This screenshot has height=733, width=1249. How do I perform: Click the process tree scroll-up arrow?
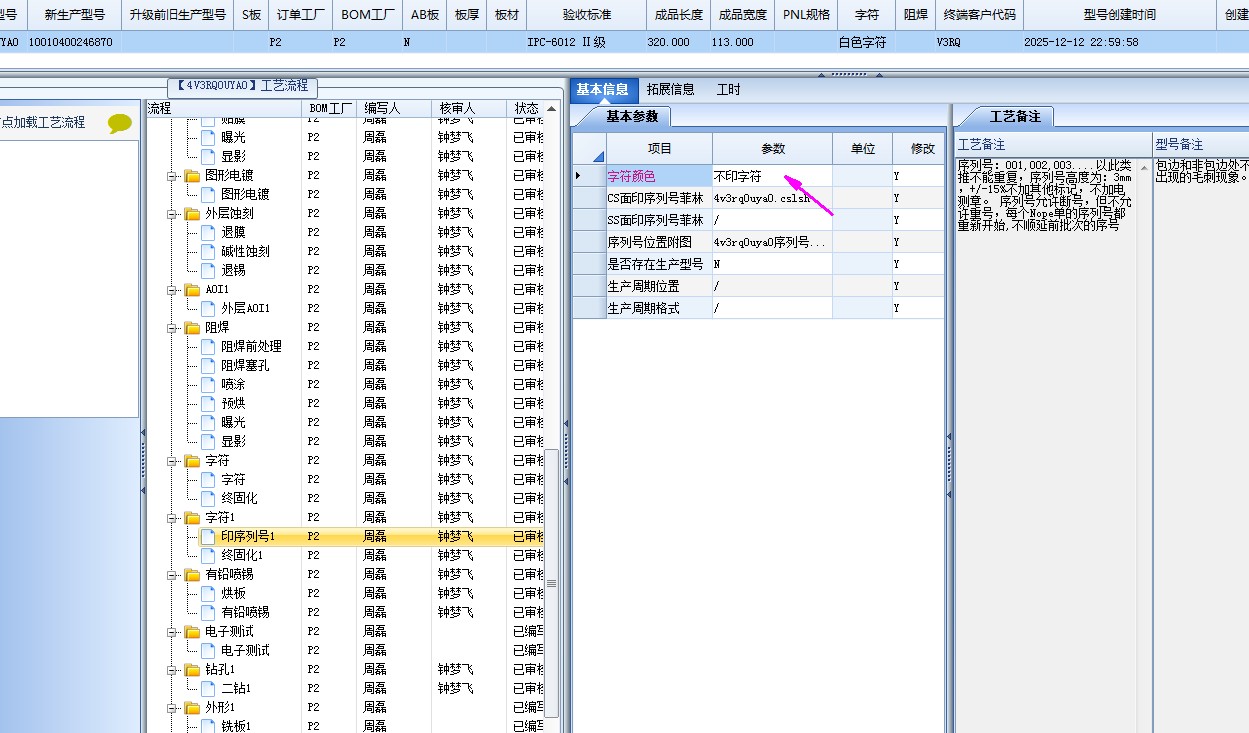(551, 108)
